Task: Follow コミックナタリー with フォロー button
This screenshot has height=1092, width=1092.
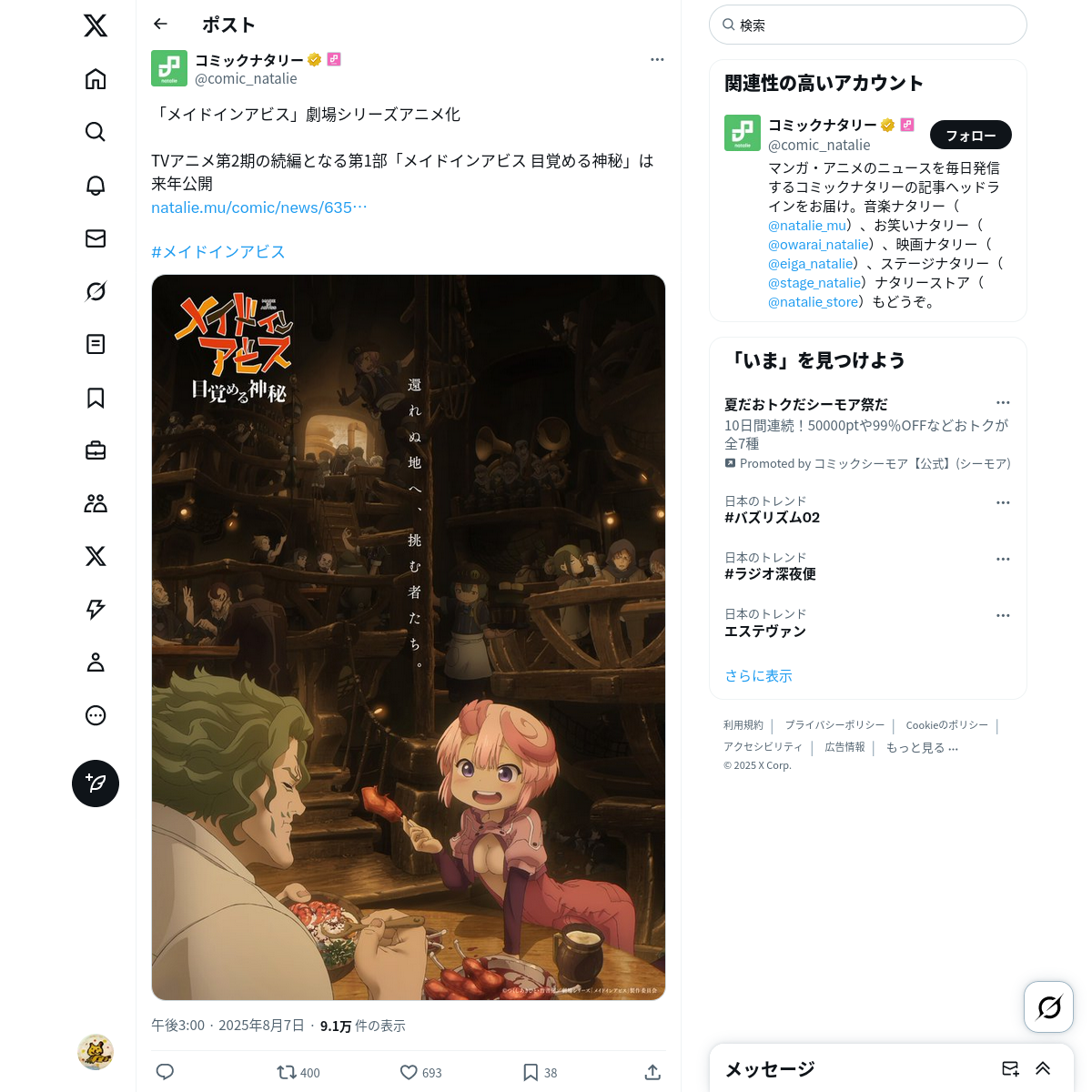Action: [971, 135]
